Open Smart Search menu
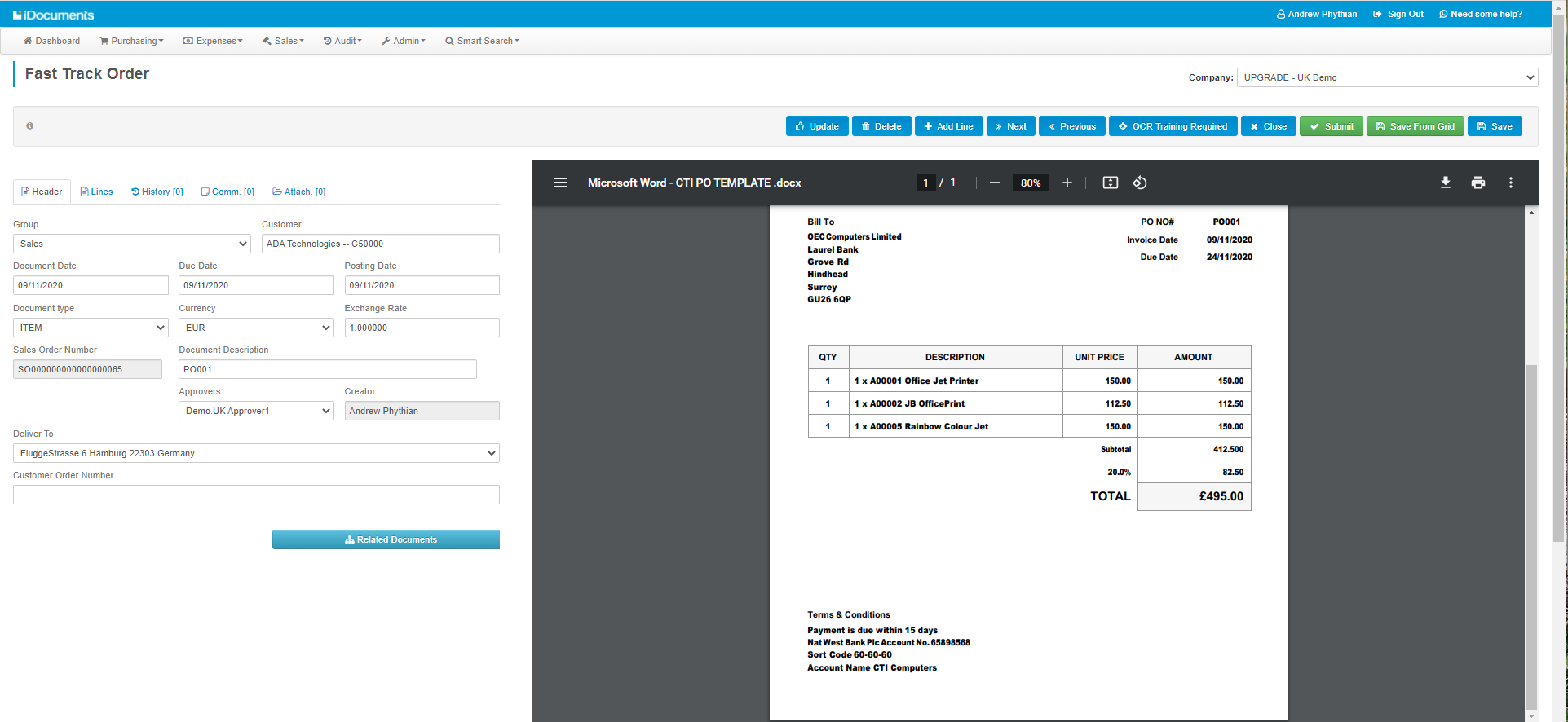 click(482, 41)
